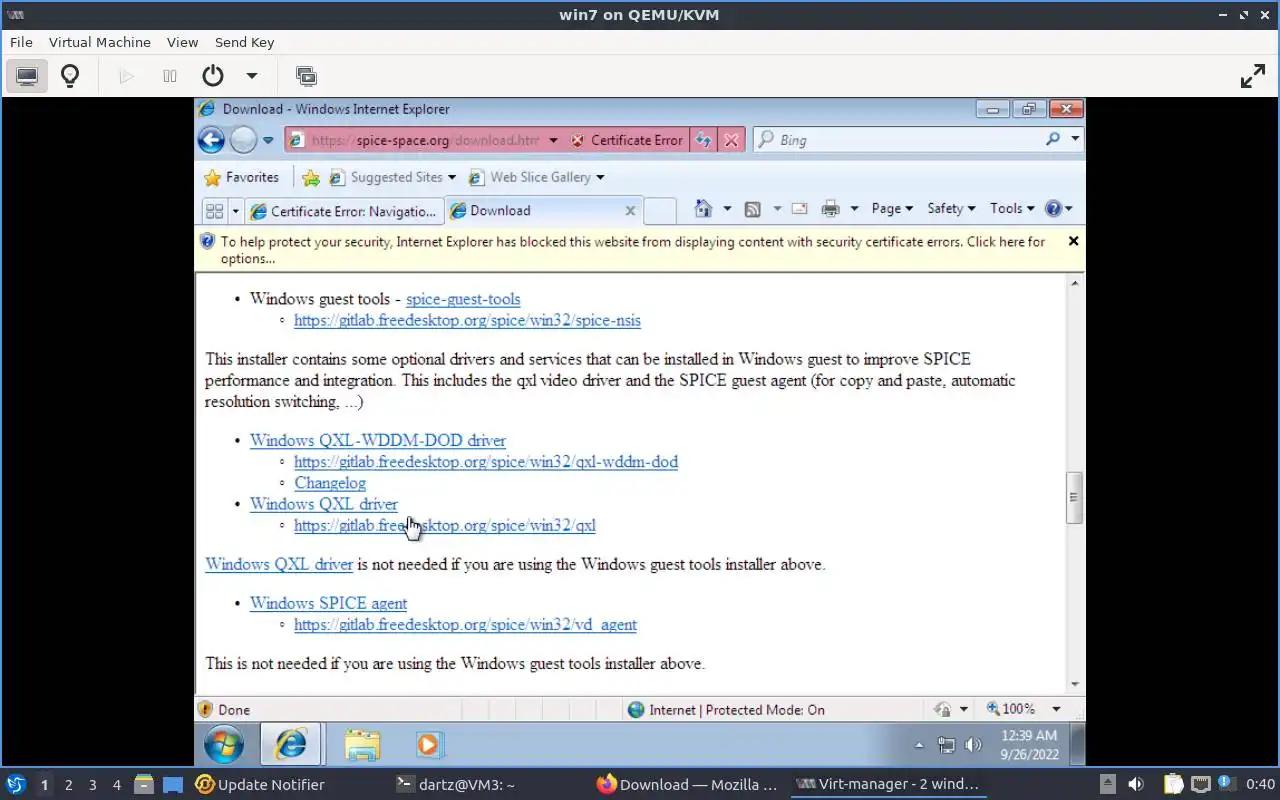Viewport: 1280px width, 800px height.
Task: Expand the address bar URL dropdown
Action: pos(553,141)
